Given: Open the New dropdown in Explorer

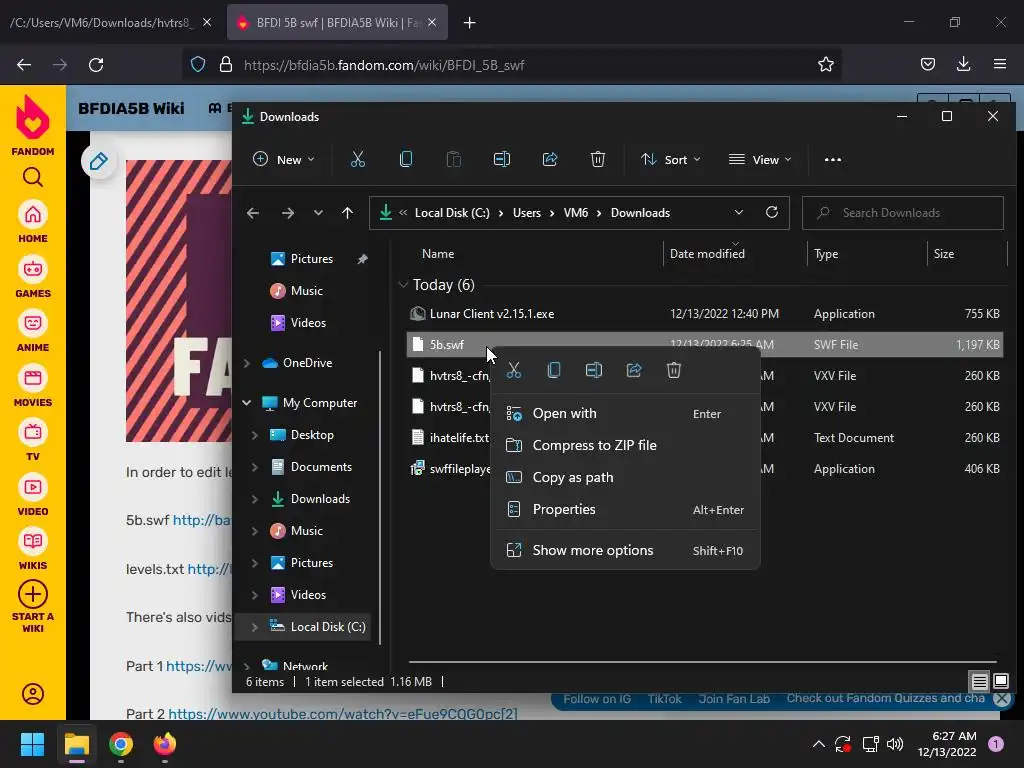Looking at the screenshot, I should coord(283,159).
